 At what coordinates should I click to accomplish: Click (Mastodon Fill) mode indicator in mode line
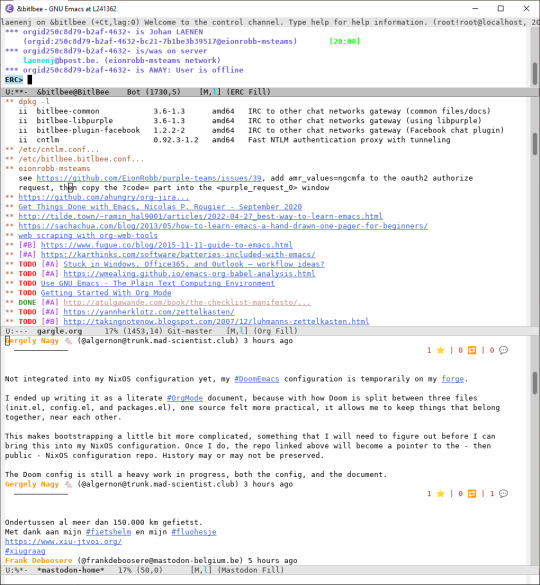pyautogui.click(x=250, y=570)
